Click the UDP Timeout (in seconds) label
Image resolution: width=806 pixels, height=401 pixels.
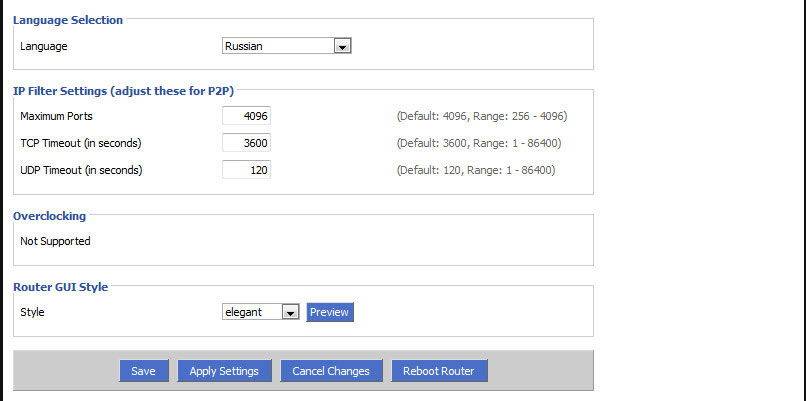(x=81, y=170)
